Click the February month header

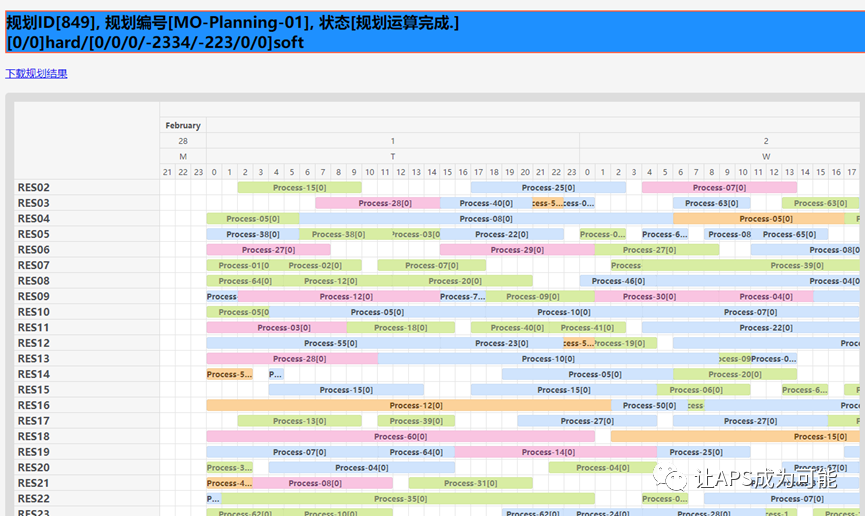(183, 125)
